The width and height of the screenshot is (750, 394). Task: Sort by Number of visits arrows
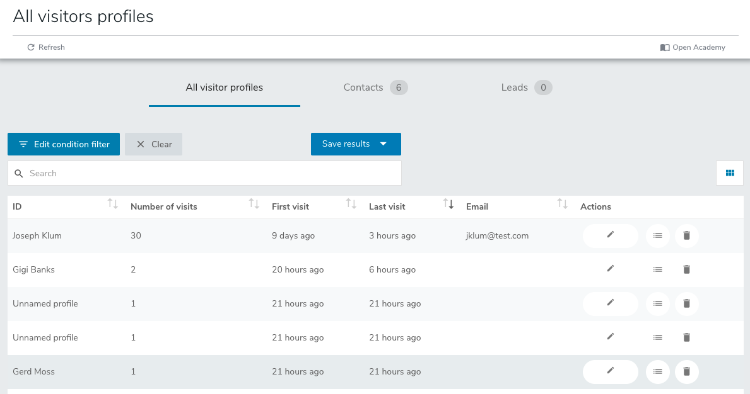click(254, 204)
